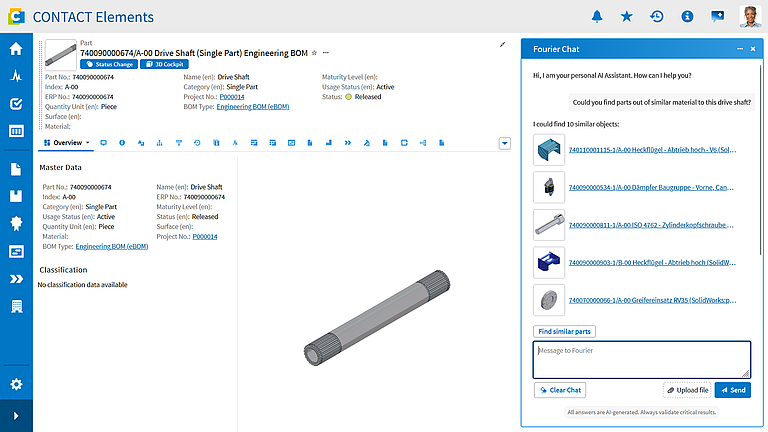Open settings gear in sidebar
This screenshot has height=432, width=768.
point(16,384)
